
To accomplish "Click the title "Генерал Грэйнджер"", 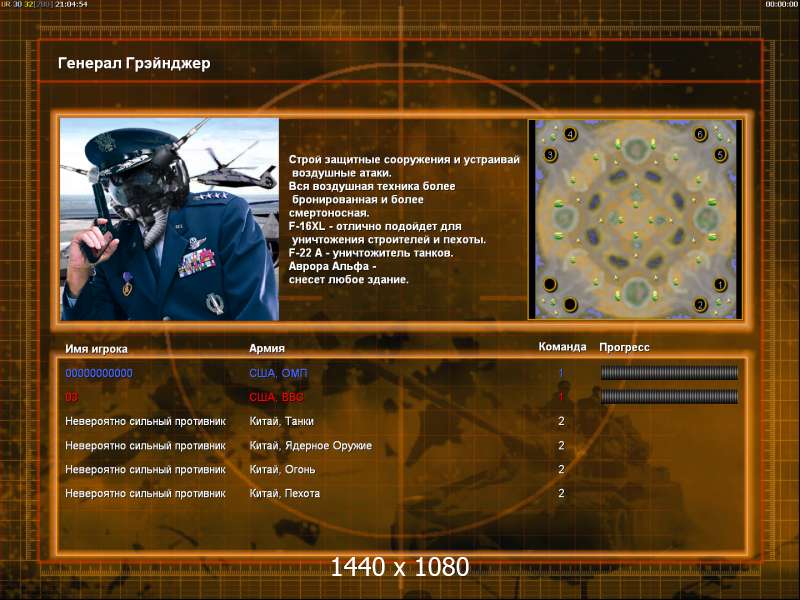I will [x=134, y=64].
